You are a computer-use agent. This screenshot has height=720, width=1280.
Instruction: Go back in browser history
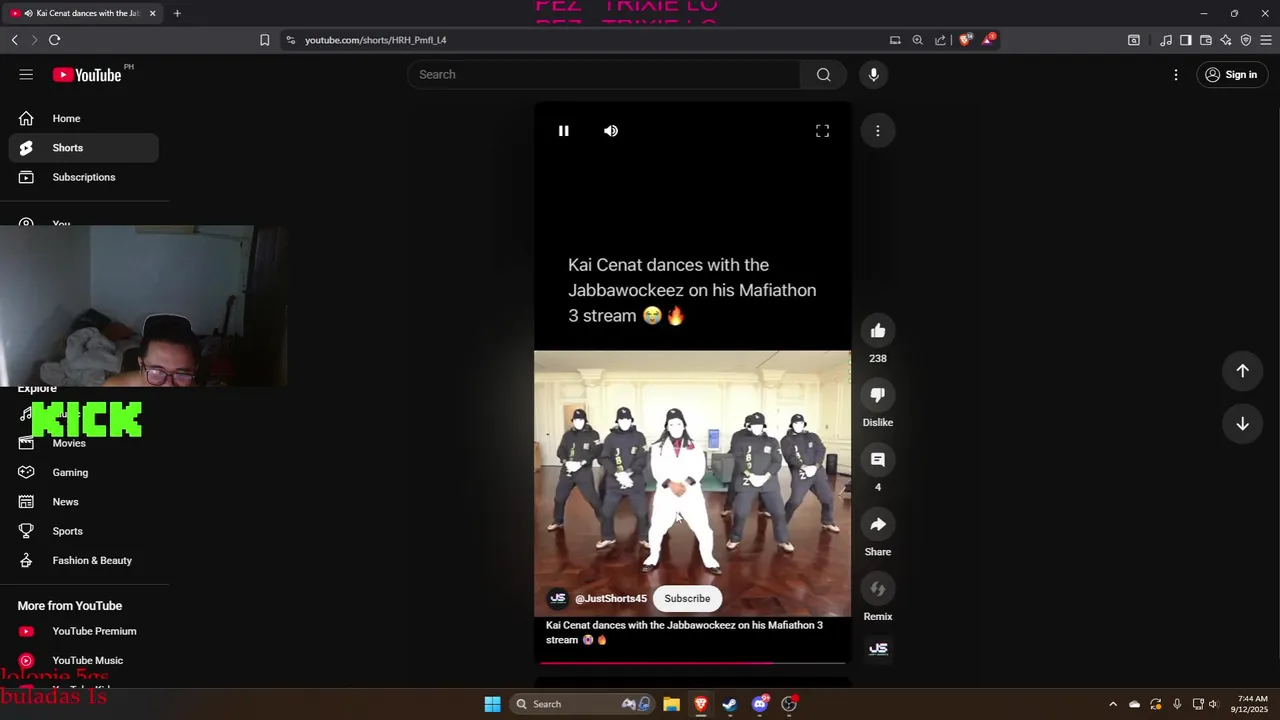point(14,40)
